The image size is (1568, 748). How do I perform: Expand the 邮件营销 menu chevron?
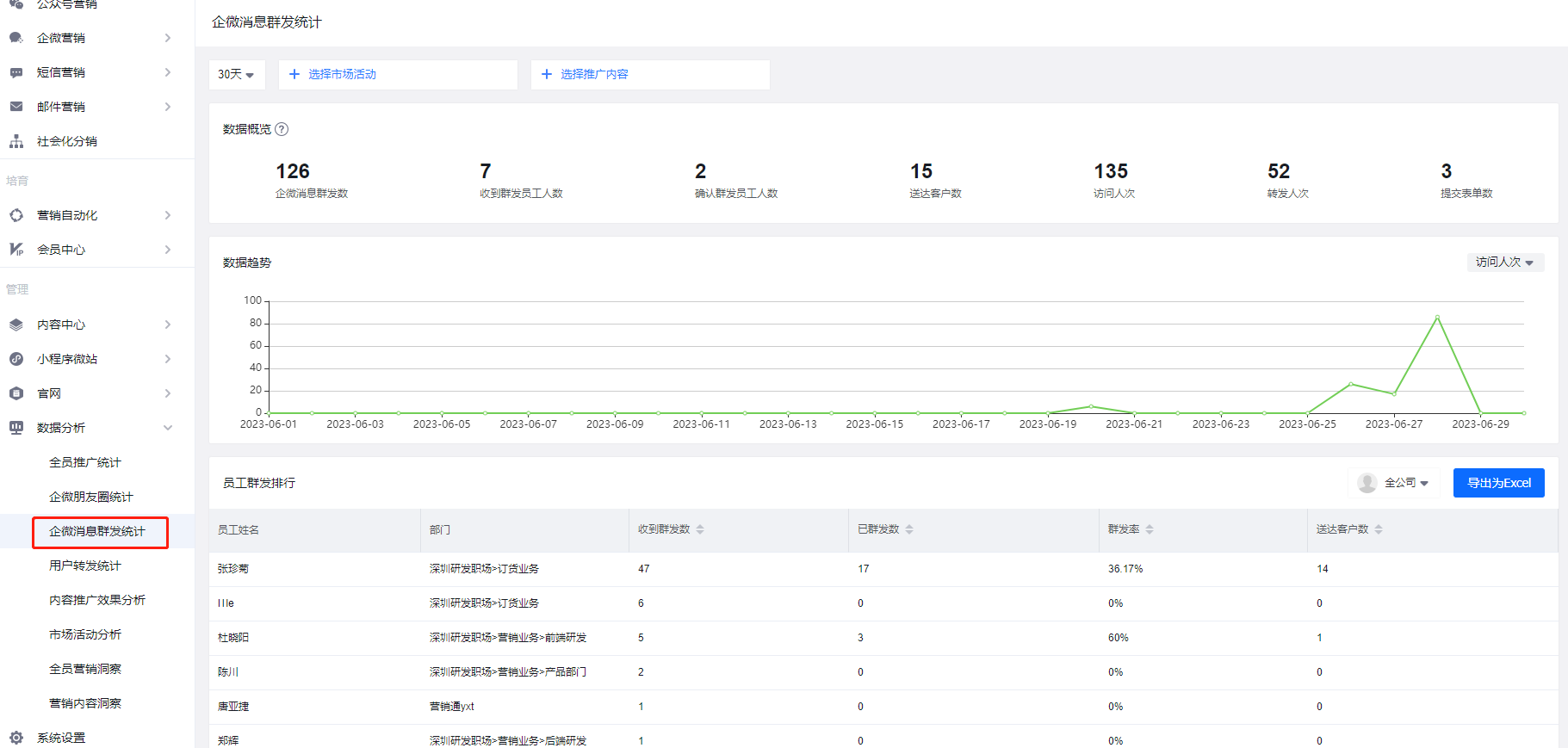[x=168, y=107]
